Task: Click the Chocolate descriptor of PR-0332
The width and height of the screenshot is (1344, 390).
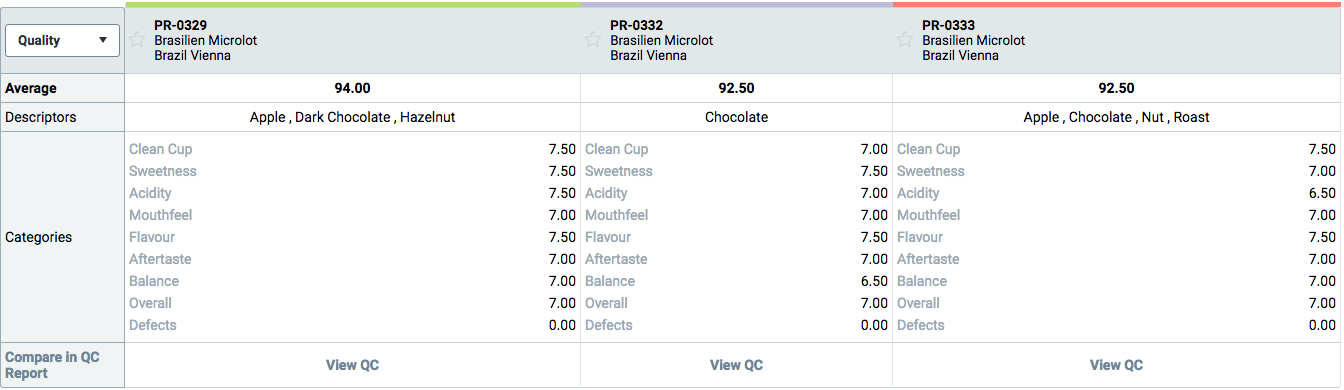Action: [737, 117]
